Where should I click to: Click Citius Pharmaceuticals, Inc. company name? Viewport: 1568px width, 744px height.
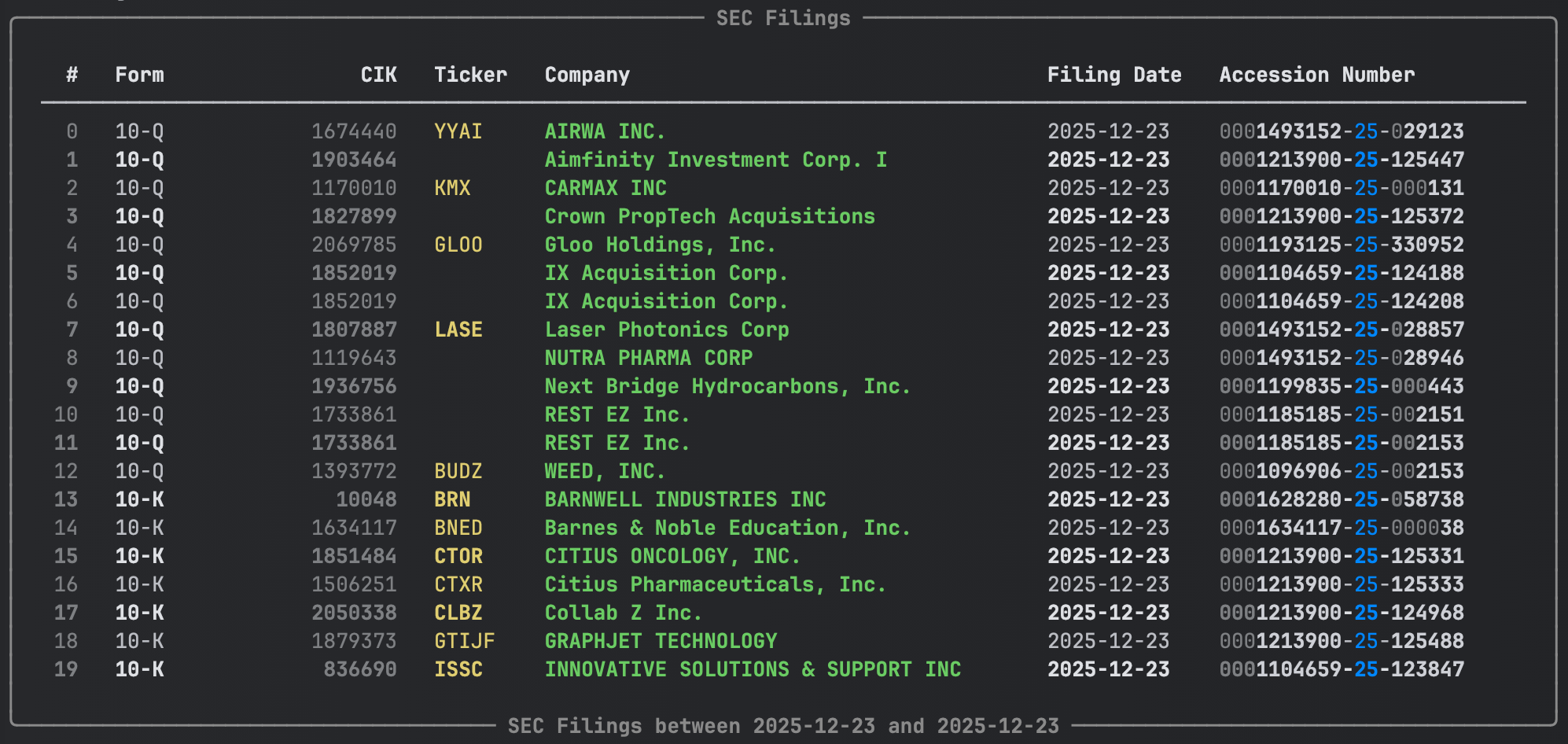point(715,584)
